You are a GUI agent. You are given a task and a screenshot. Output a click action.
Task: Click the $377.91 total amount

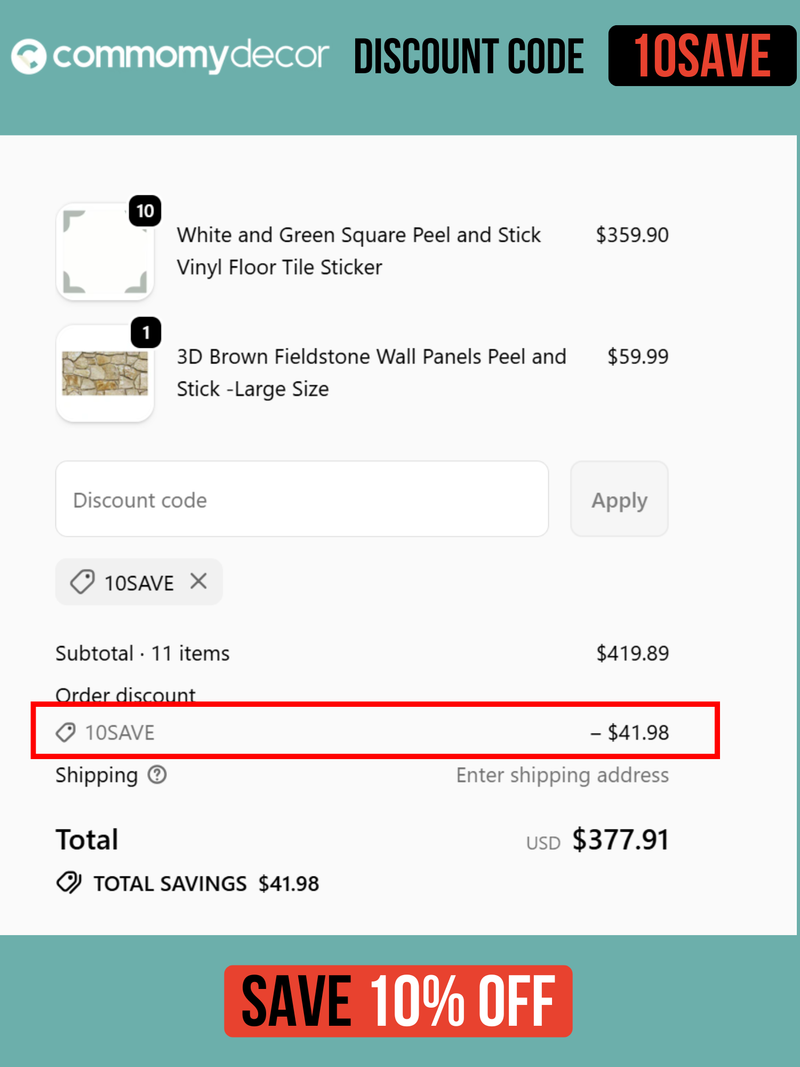(x=620, y=839)
